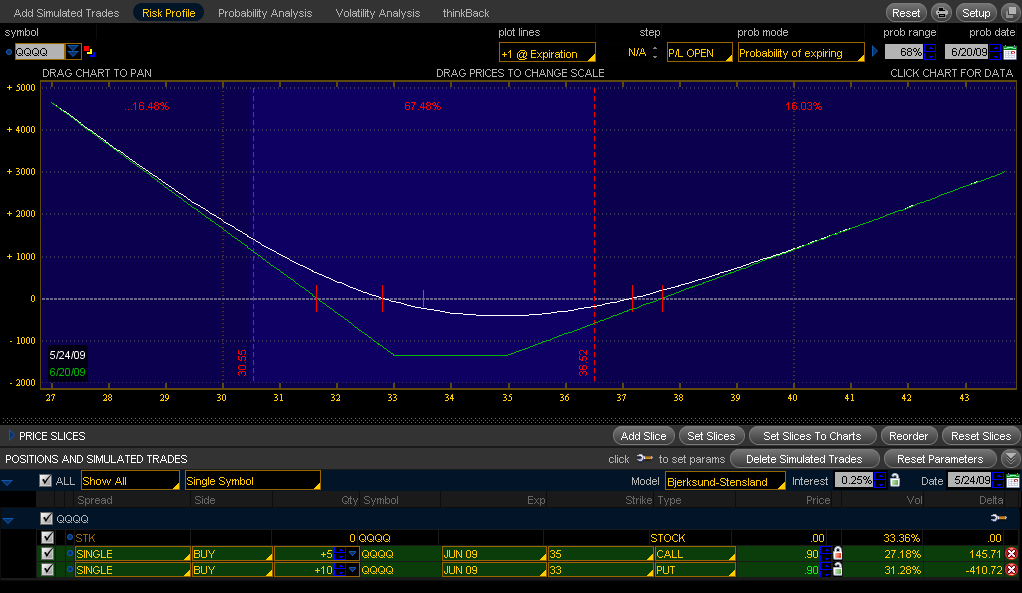Image resolution: width=1022 pixels, height=593 pixels.
Task: Uncheck the JUN 09 33 PUT row checkbox
Action: [46, 570]
